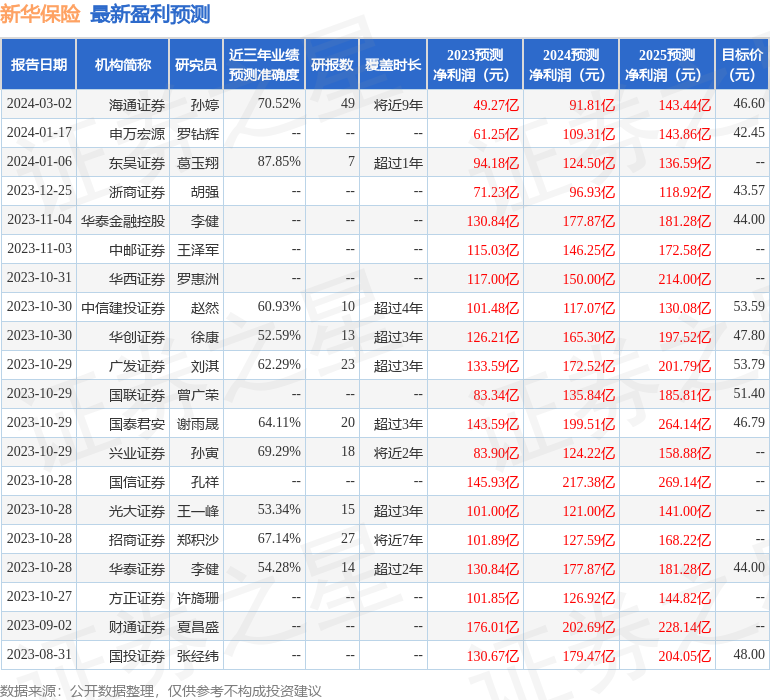Click the date 2023-12-25

39,191
